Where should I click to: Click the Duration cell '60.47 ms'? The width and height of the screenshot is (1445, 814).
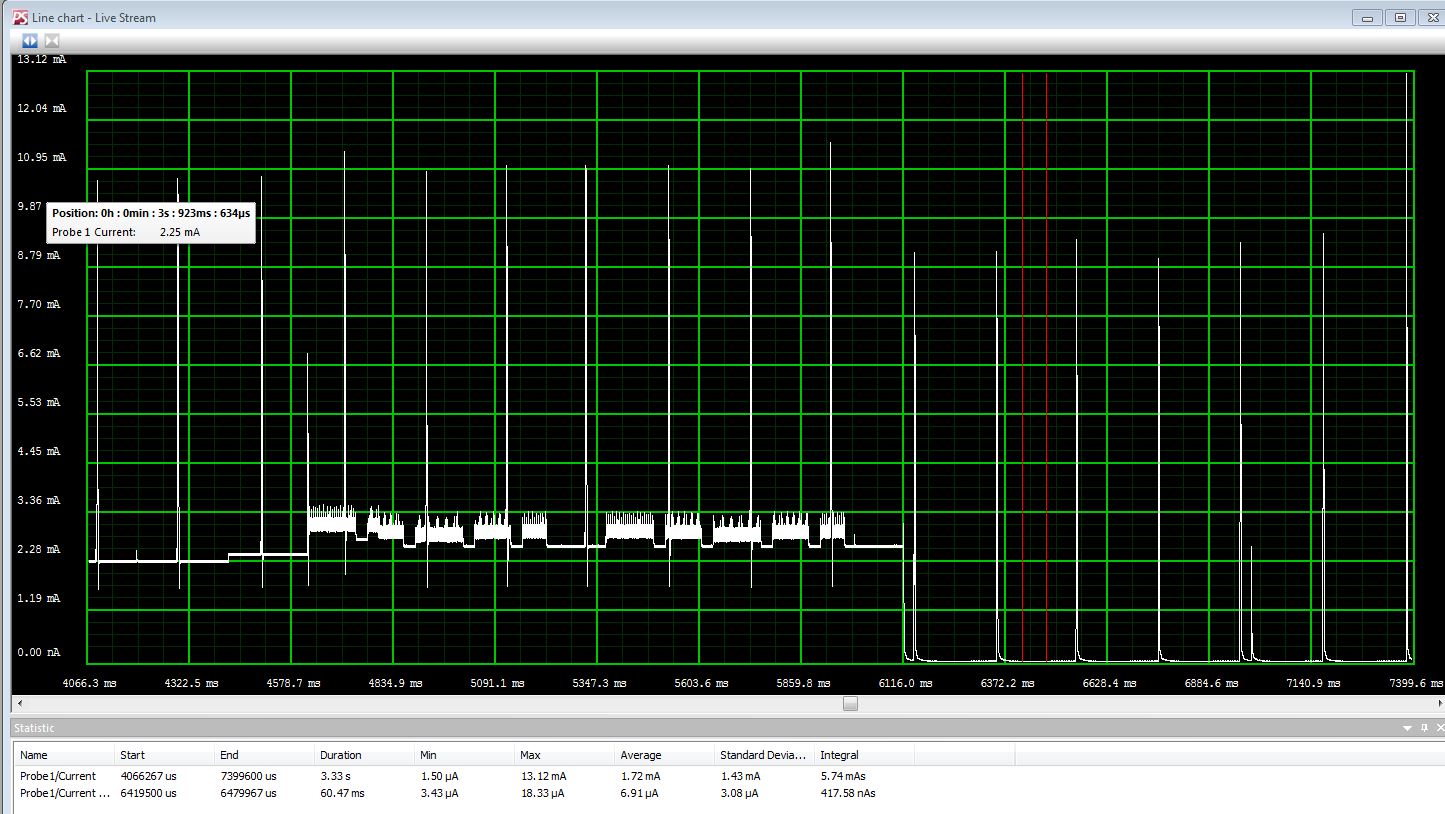pyautogui.click(x=342, y=793)
